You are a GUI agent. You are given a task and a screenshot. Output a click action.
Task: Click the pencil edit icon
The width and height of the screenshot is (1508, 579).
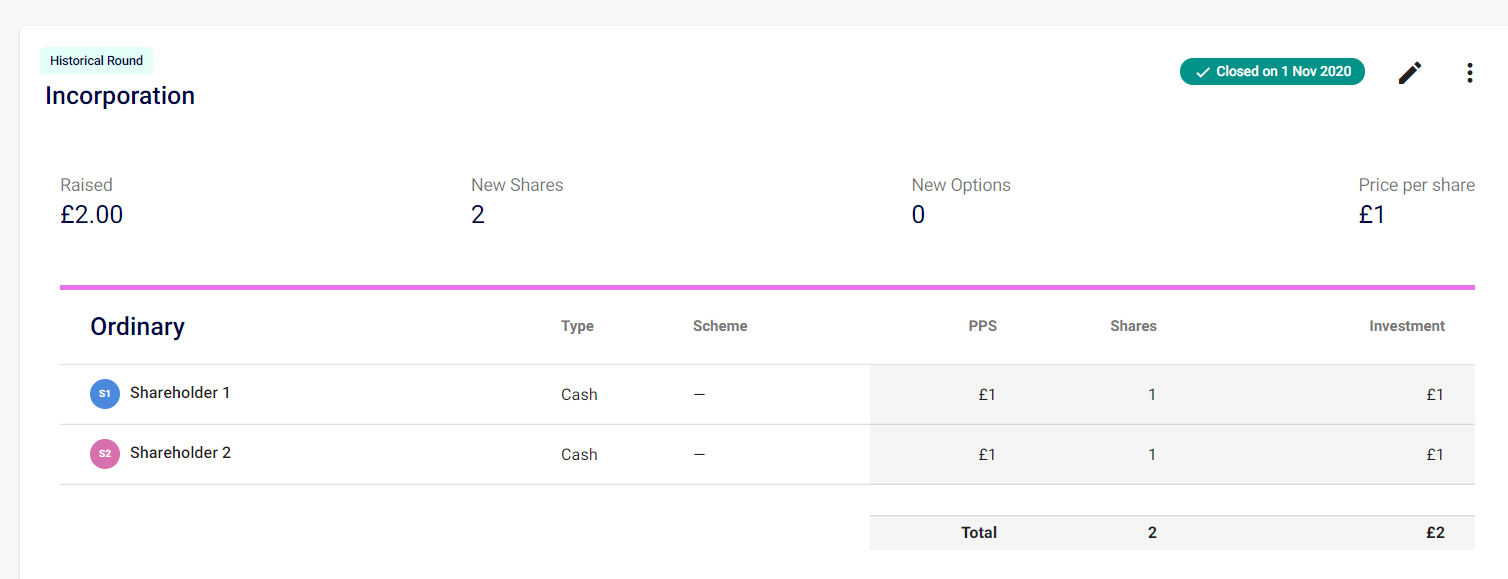pyautogui.click(x=1409, y=72)
